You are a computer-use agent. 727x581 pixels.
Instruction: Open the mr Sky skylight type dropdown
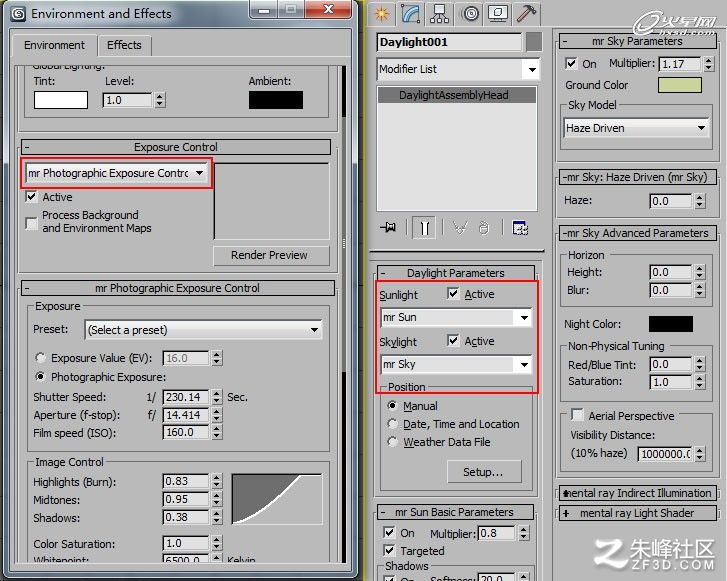[x=456, y=364]
